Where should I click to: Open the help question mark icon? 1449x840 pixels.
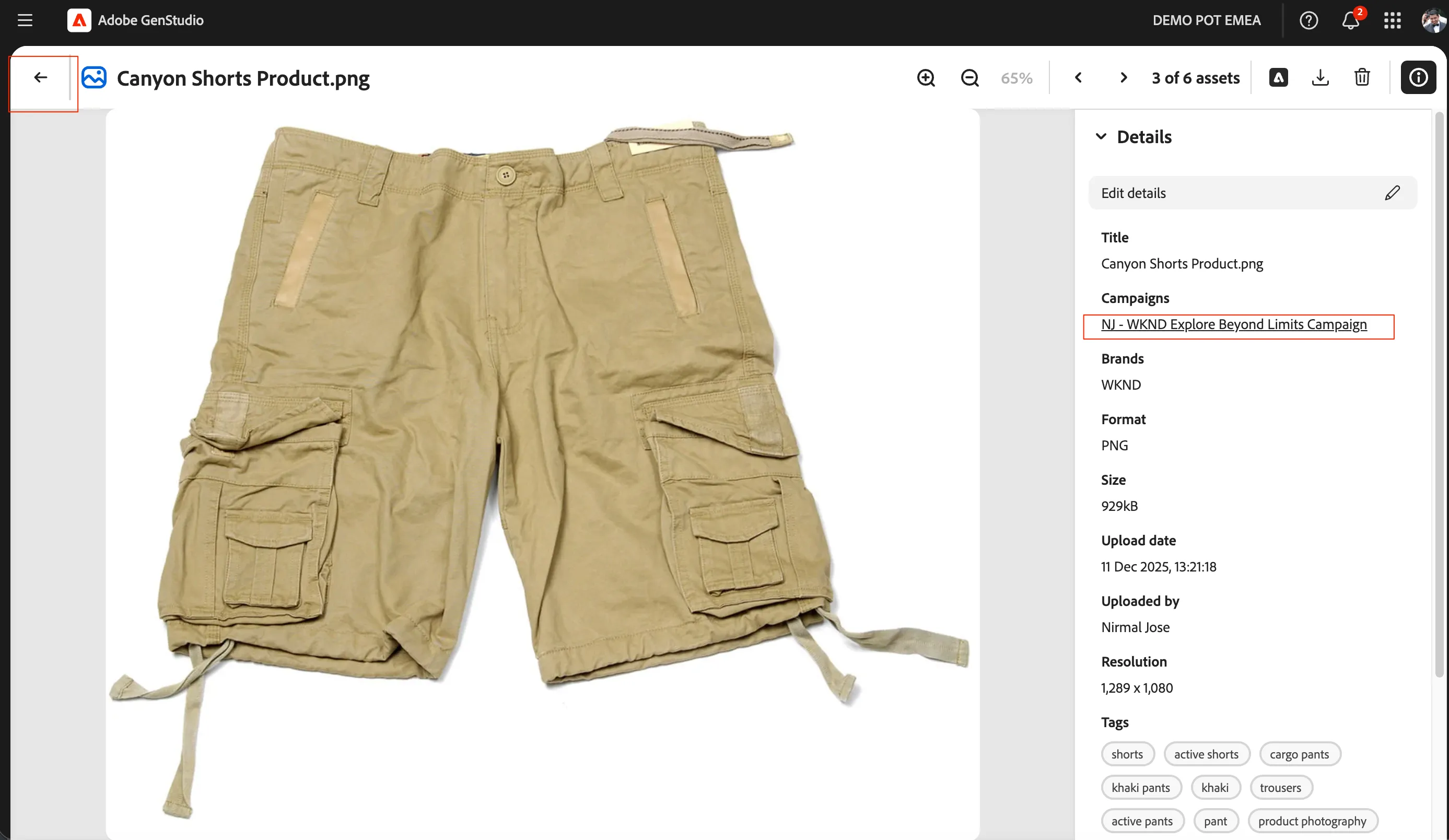pos(1308,21)
